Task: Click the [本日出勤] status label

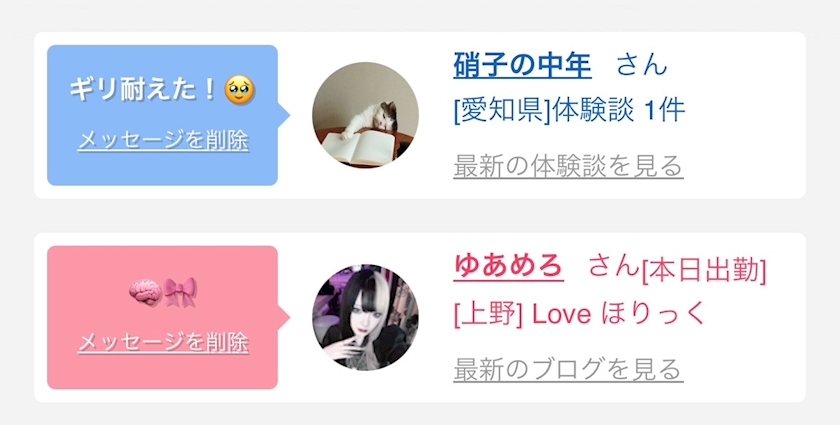Action: pos(704,271)
